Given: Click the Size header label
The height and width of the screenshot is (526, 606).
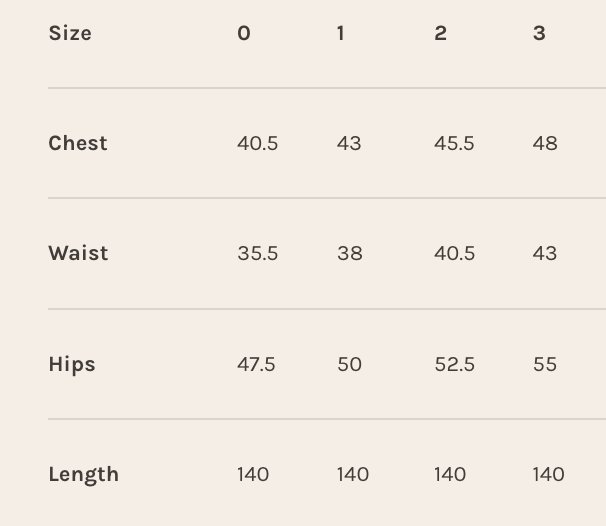Looking at the screenshot, I should click(x=70, y=33).
